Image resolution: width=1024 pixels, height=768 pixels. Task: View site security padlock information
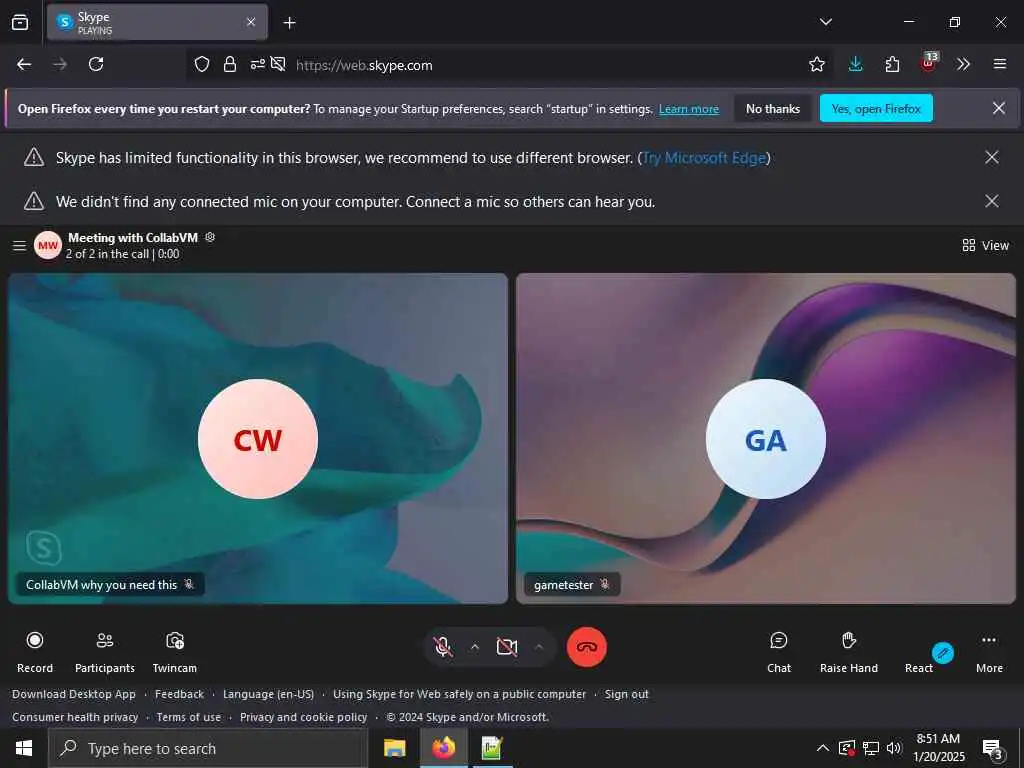click(229, 64)
